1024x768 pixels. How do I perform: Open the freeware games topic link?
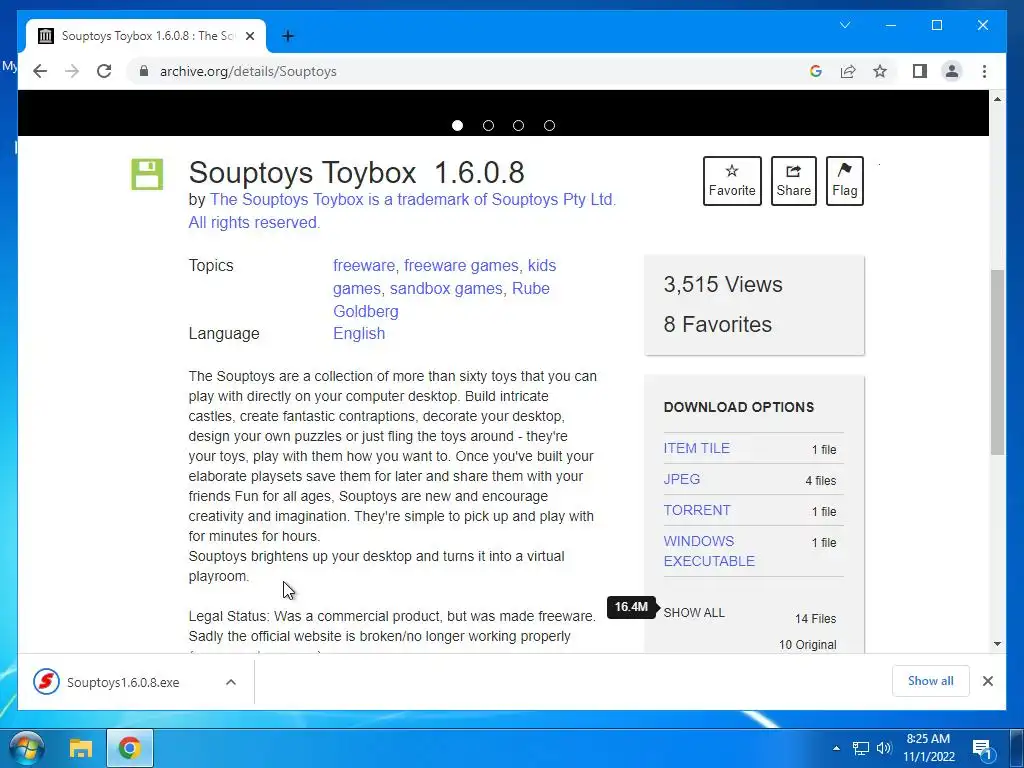pyautogui.click(x=461, y=265)
